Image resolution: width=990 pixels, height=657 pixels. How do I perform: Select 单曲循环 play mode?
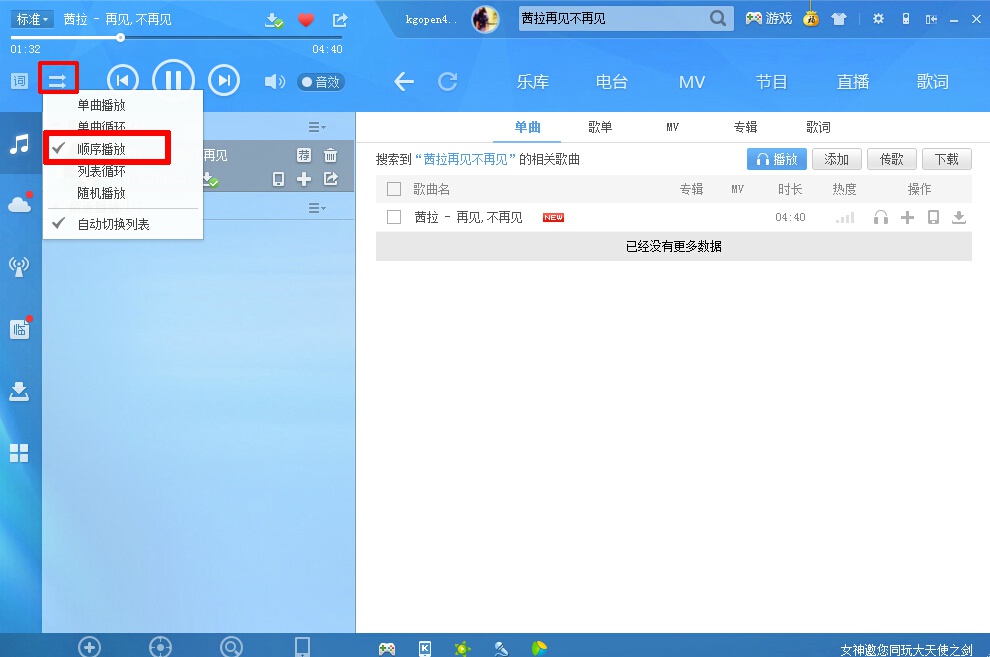coord(101,126)
